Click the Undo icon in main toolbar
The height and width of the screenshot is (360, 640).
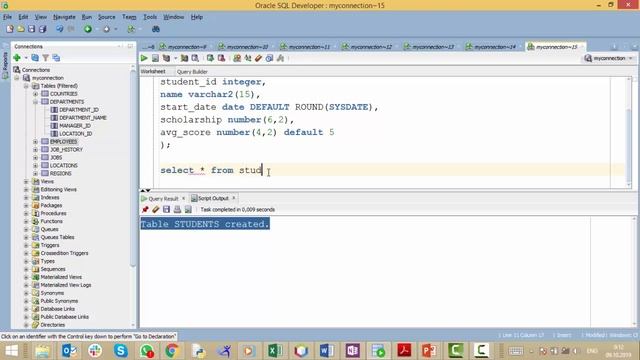pyautogui.click(x=60, y=29)
